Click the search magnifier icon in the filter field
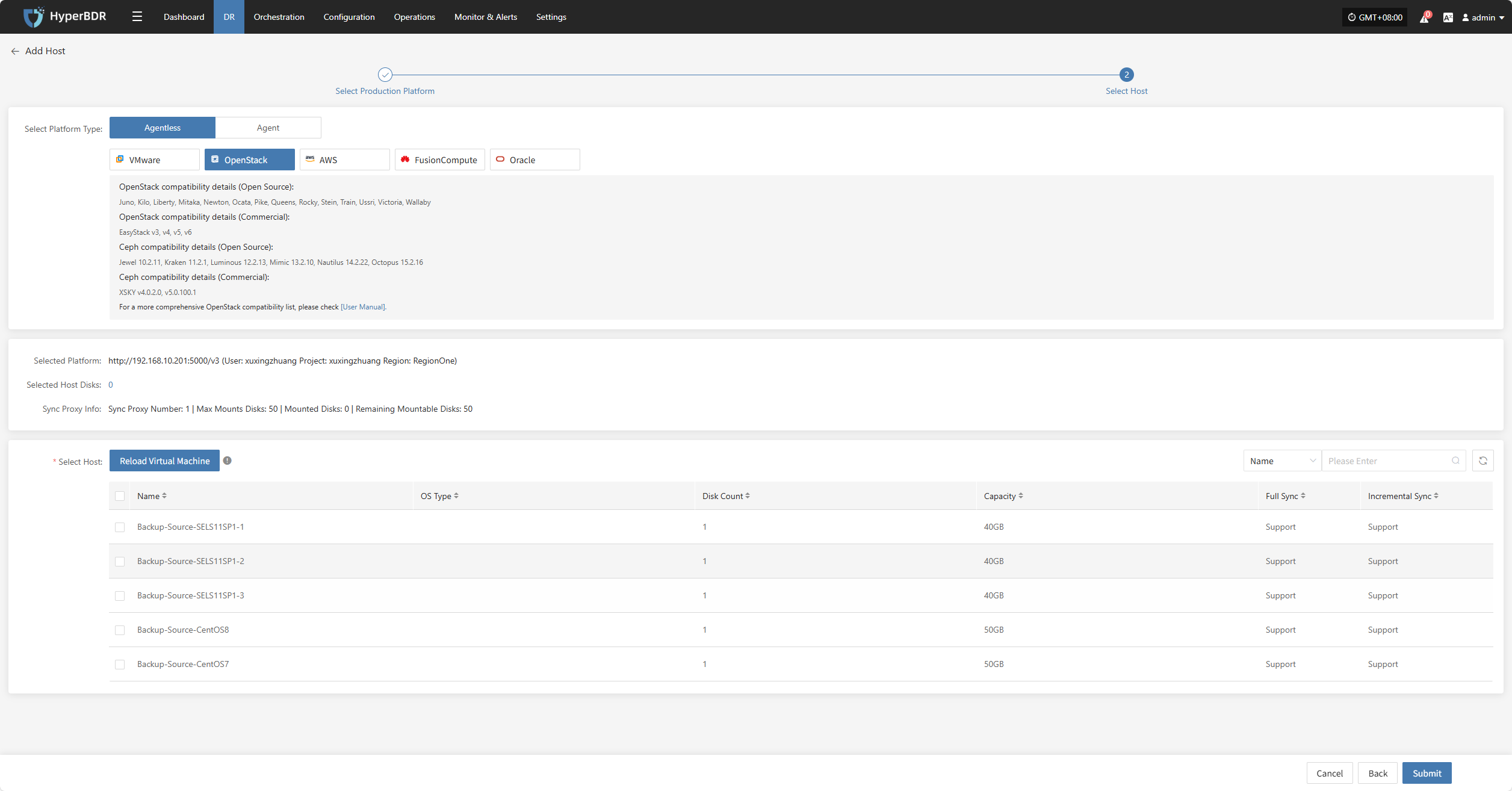The width and height of the screenshot is (1512, 791). point(1455,461)
